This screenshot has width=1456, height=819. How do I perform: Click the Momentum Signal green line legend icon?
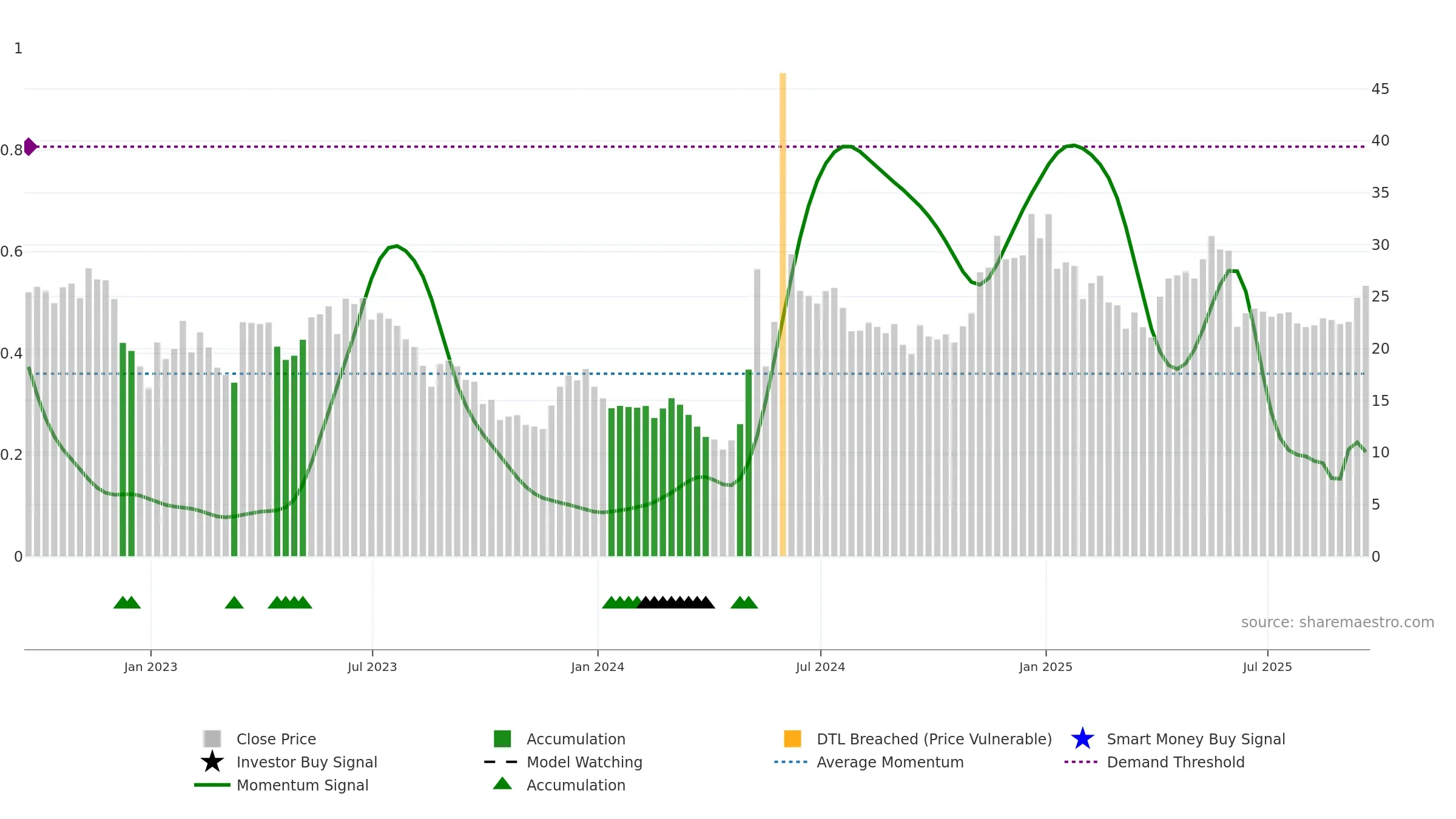point(212,784)
